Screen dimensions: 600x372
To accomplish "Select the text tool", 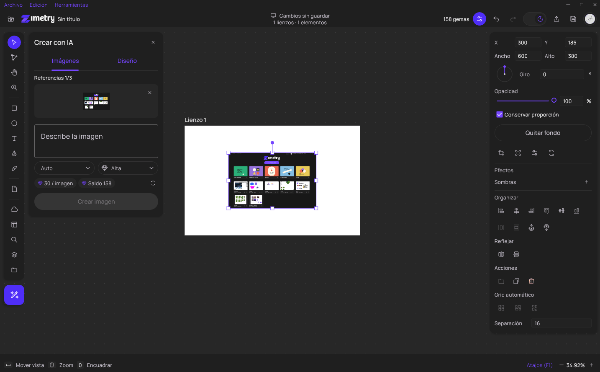I will [14, 139].
